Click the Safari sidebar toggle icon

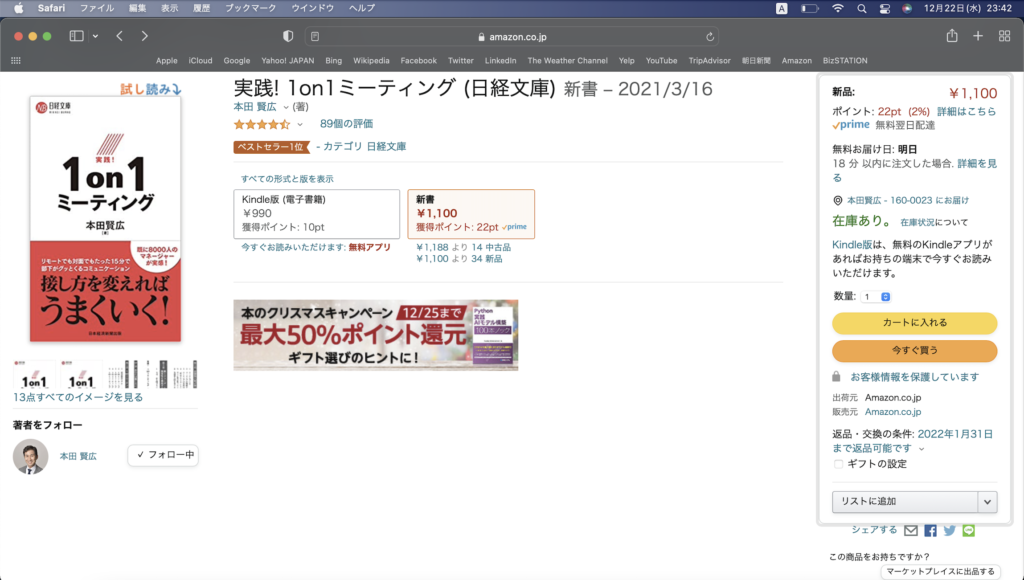pos(76,36)
